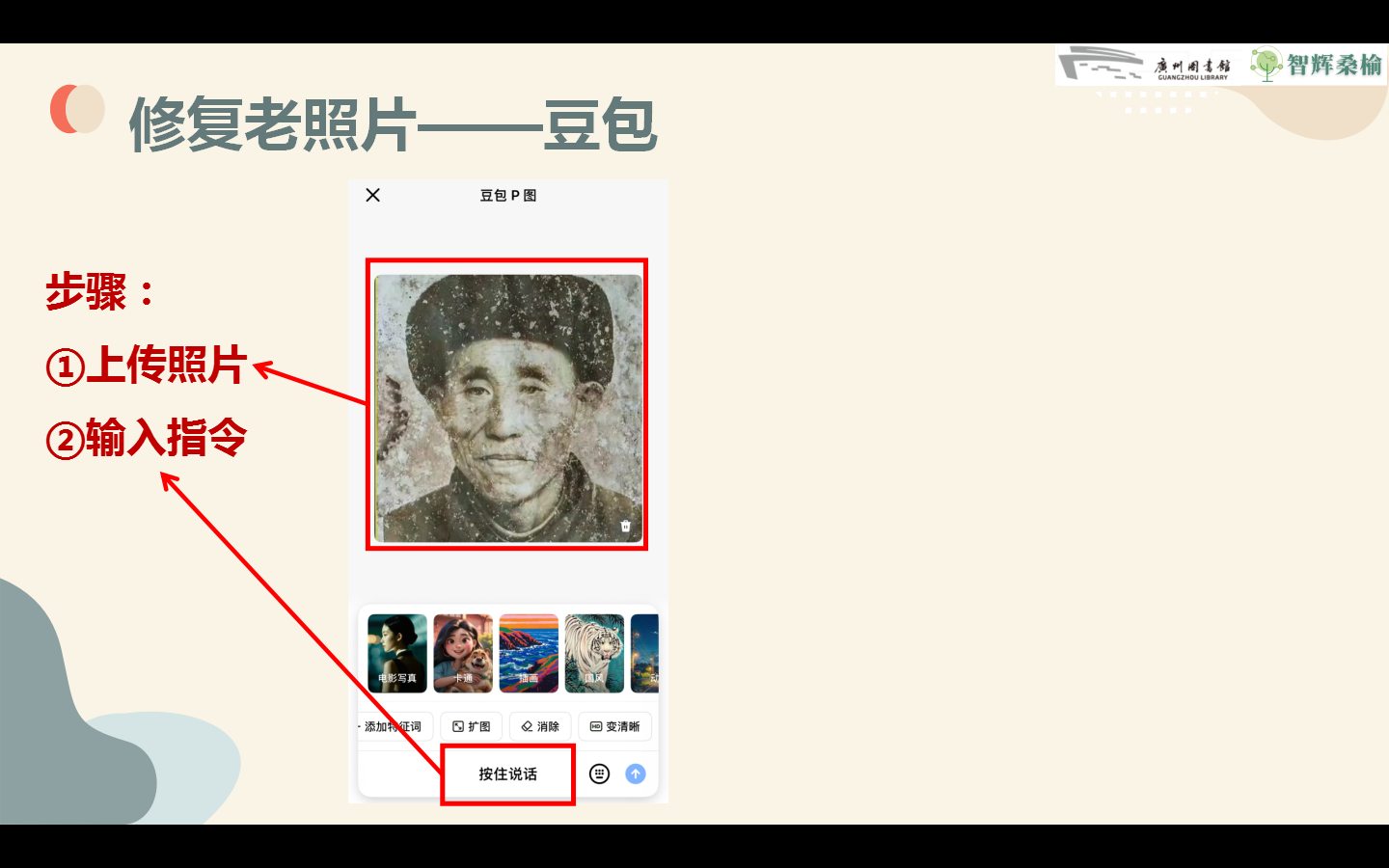Tap the 添加特征词 button
The height and width of the screenshot is (868, 1389).
coord(395,726)
